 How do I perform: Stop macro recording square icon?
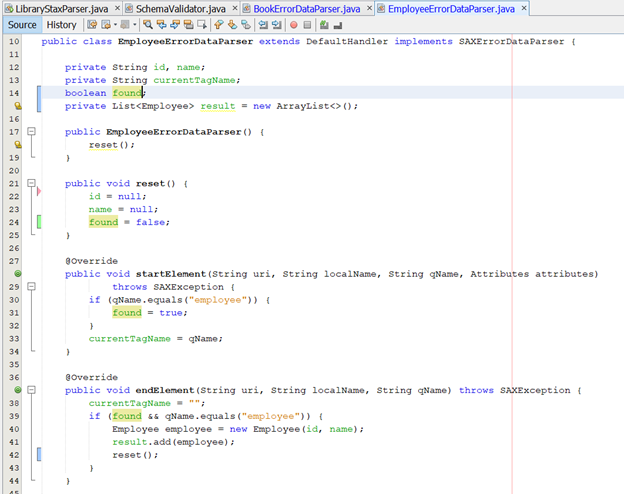[307, 25]
